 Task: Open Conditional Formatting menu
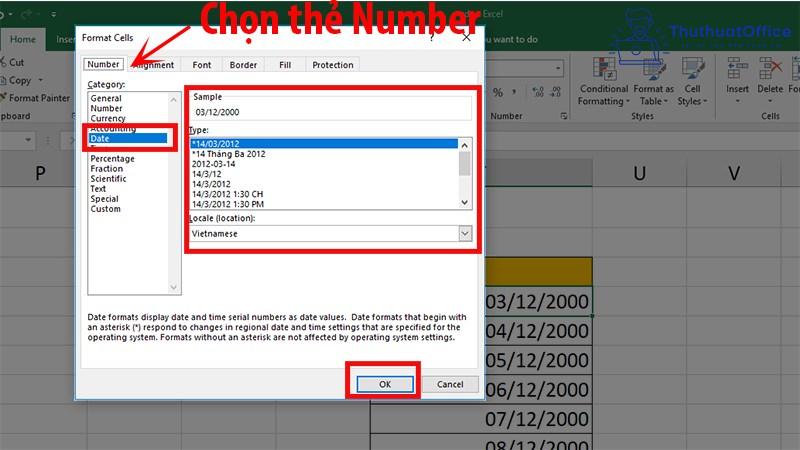[x=603, y=82]
